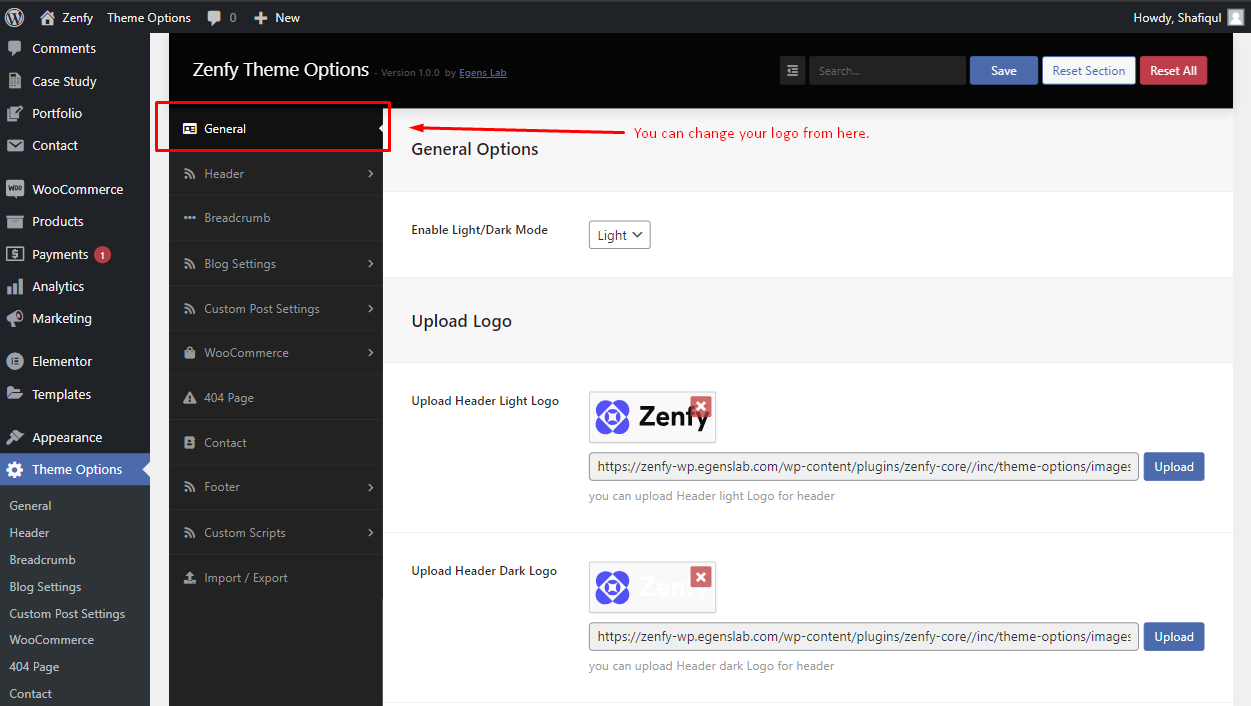Expand the Header options section

pos(276,174)
